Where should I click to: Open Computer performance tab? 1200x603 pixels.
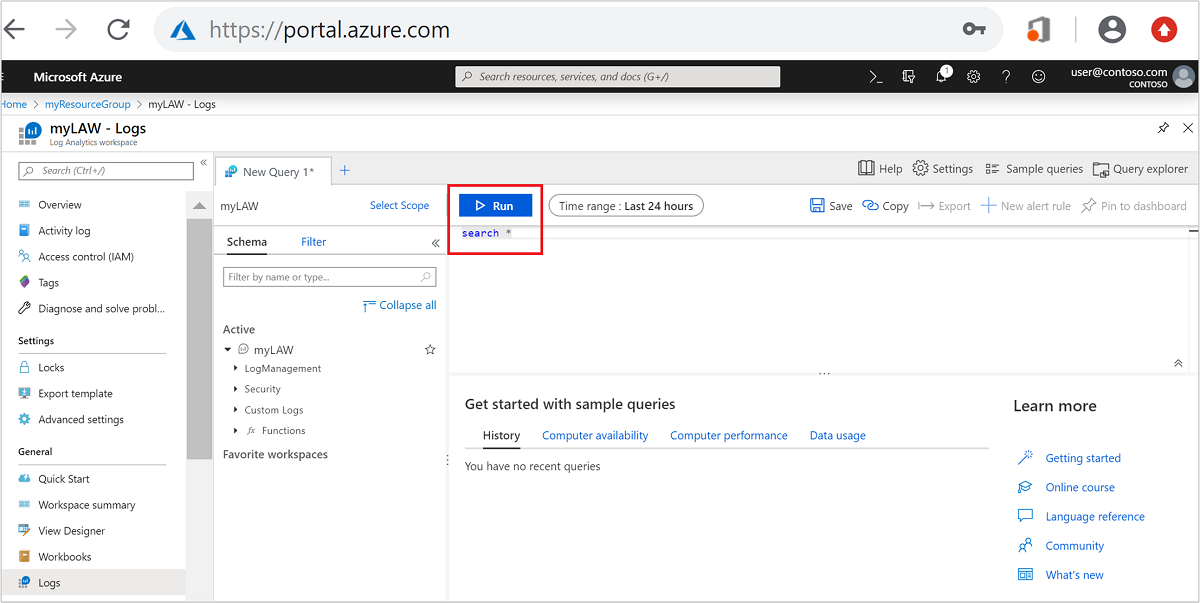click(x=729, y=436)
